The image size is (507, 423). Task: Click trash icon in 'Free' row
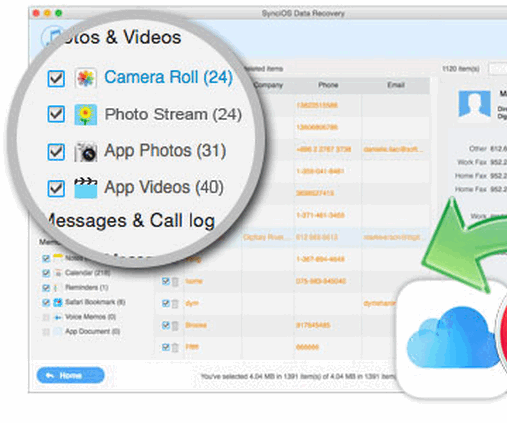(x=175, y=348)
